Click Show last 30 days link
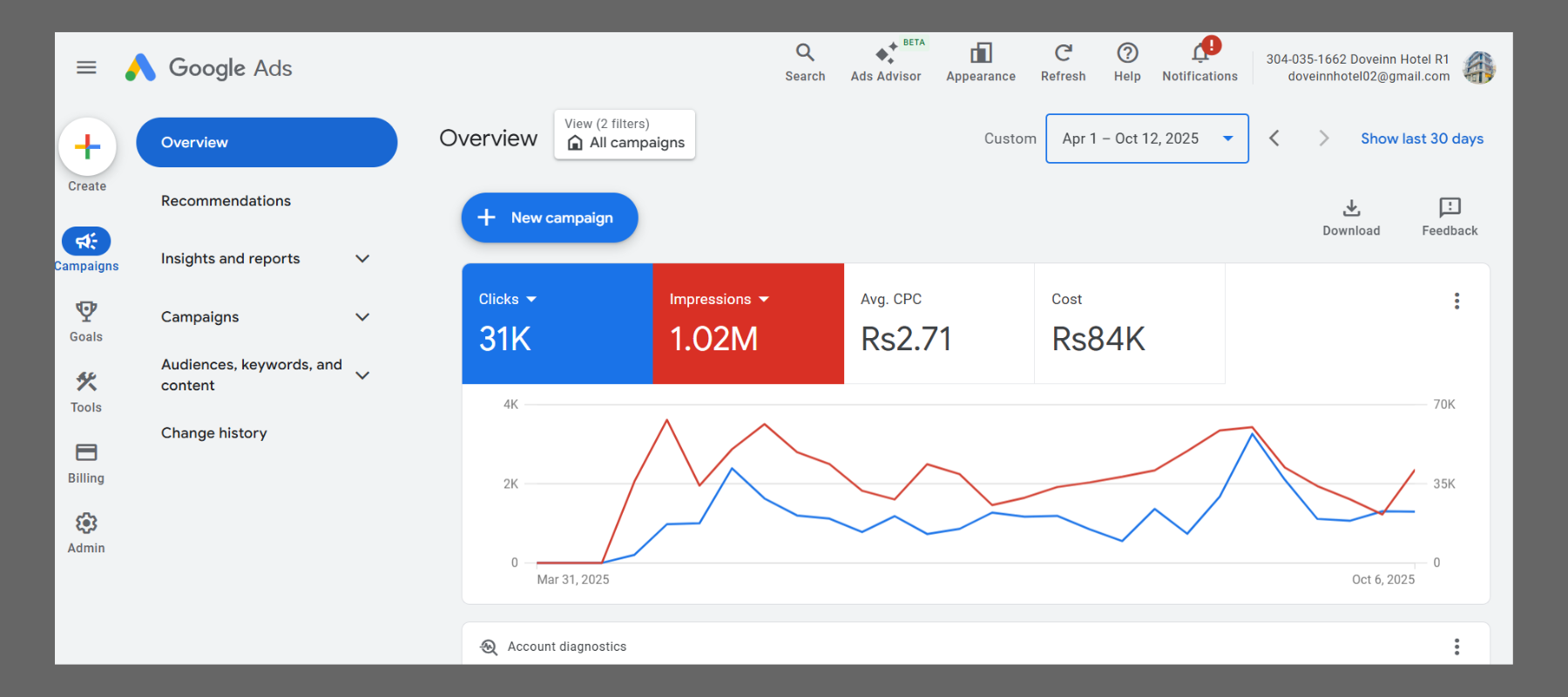The height and width of the screenshot is (697, 1568). click(x=1422, y=139)
